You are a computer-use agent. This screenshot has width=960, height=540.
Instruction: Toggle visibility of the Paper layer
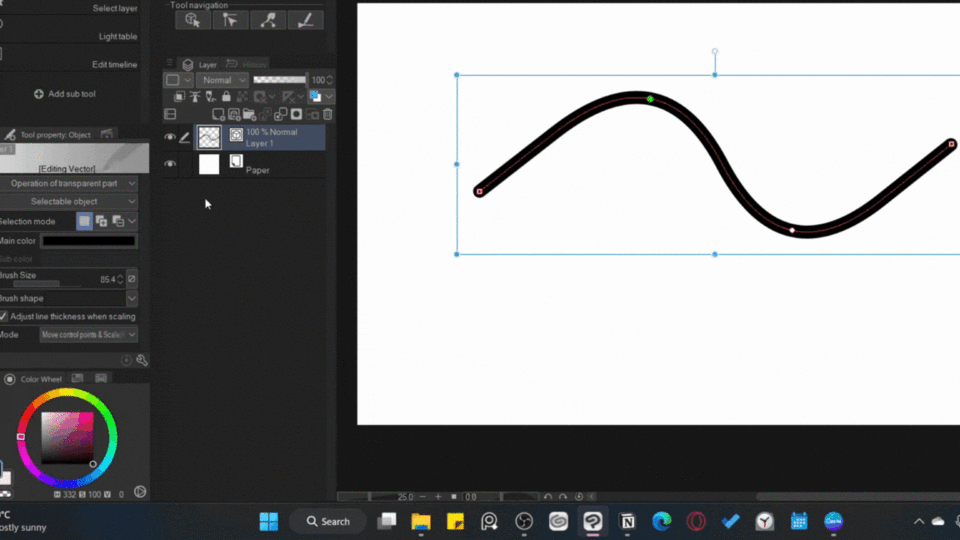(170, 164)
